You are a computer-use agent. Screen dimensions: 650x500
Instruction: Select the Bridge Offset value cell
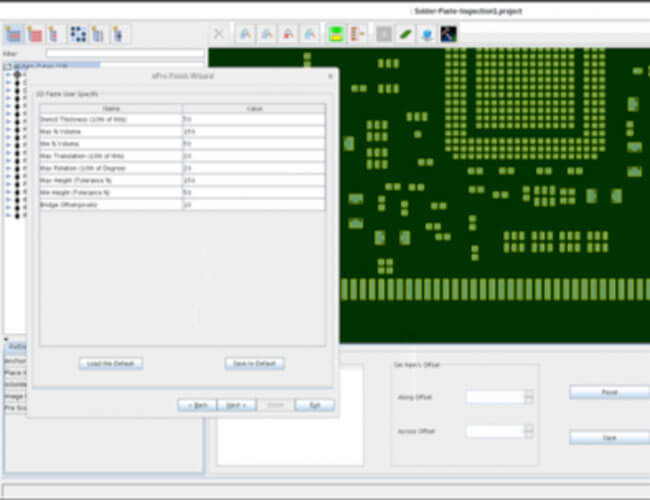[x=252, y=204]
